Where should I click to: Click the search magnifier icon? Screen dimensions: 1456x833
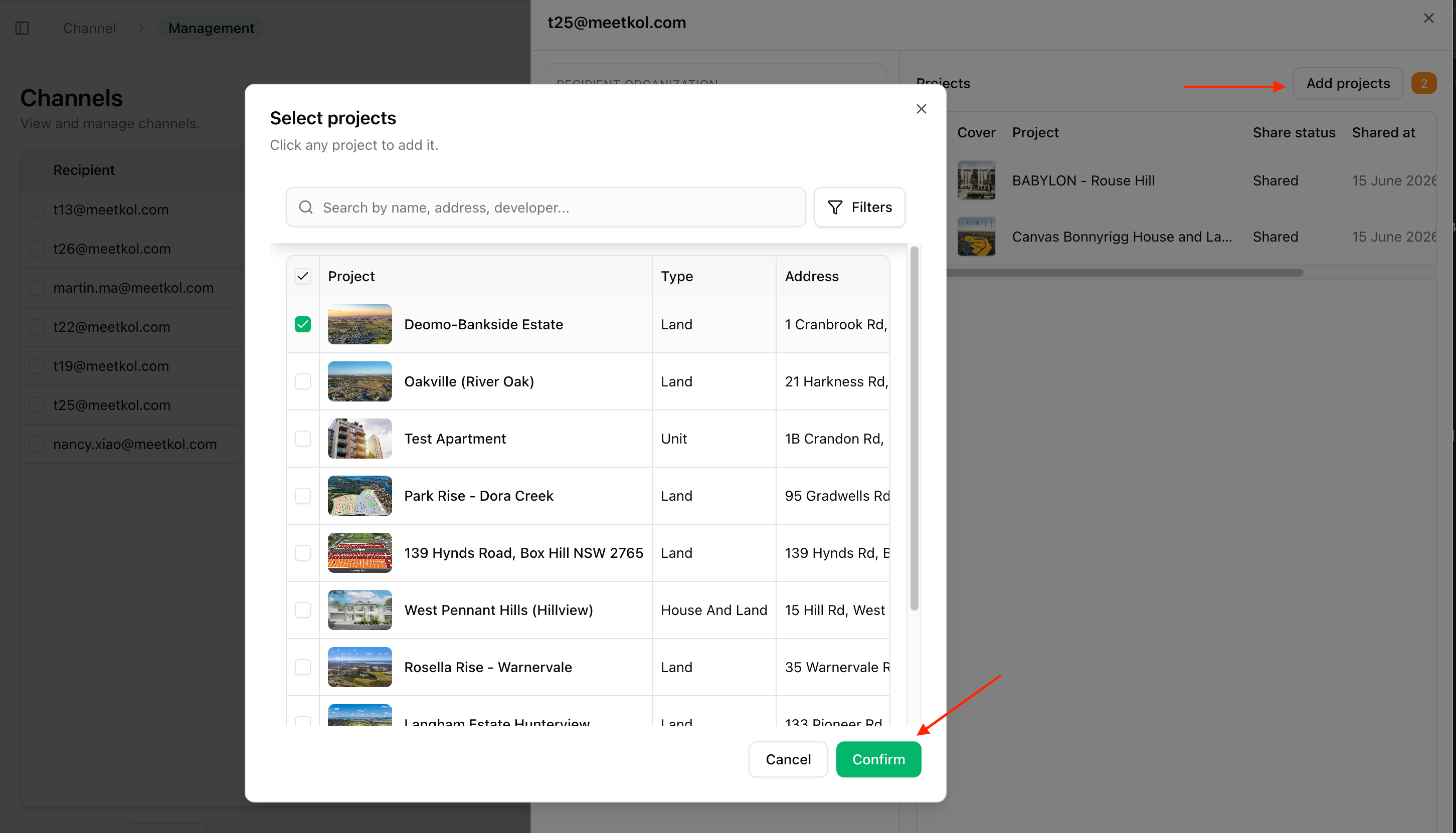tap(306, 207)
